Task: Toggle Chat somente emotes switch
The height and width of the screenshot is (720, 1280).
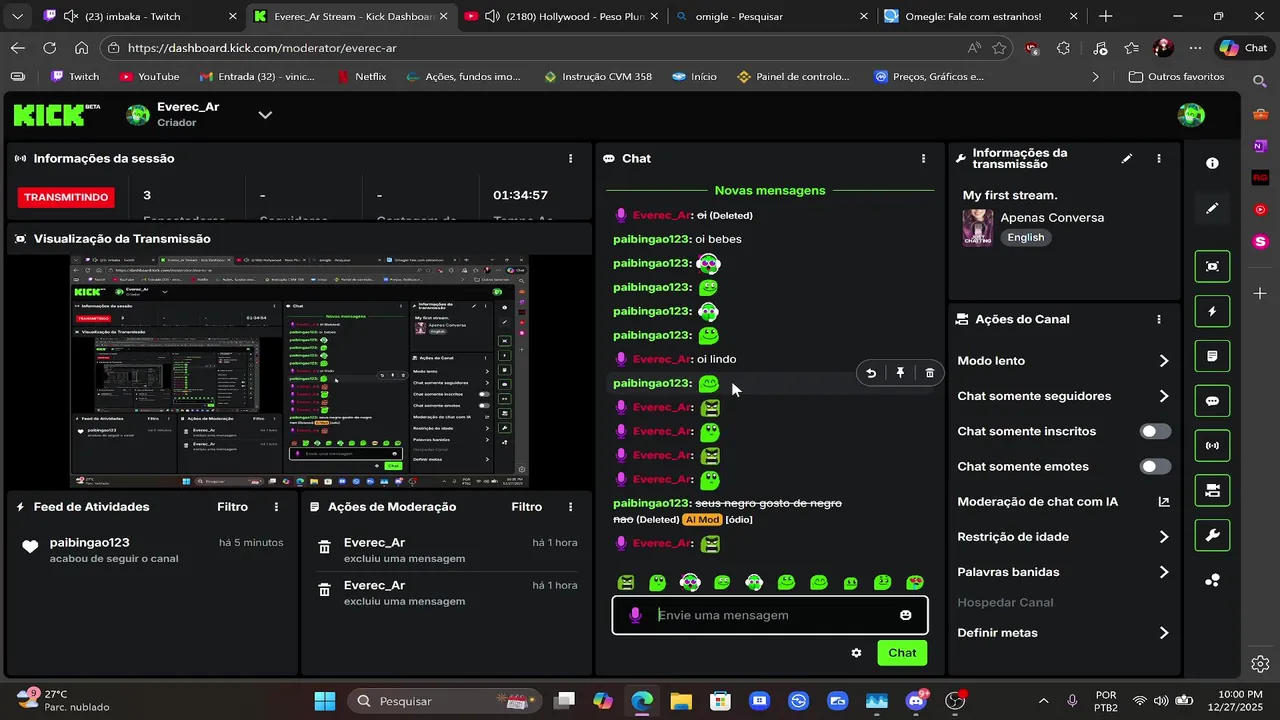Action: 1156,466
